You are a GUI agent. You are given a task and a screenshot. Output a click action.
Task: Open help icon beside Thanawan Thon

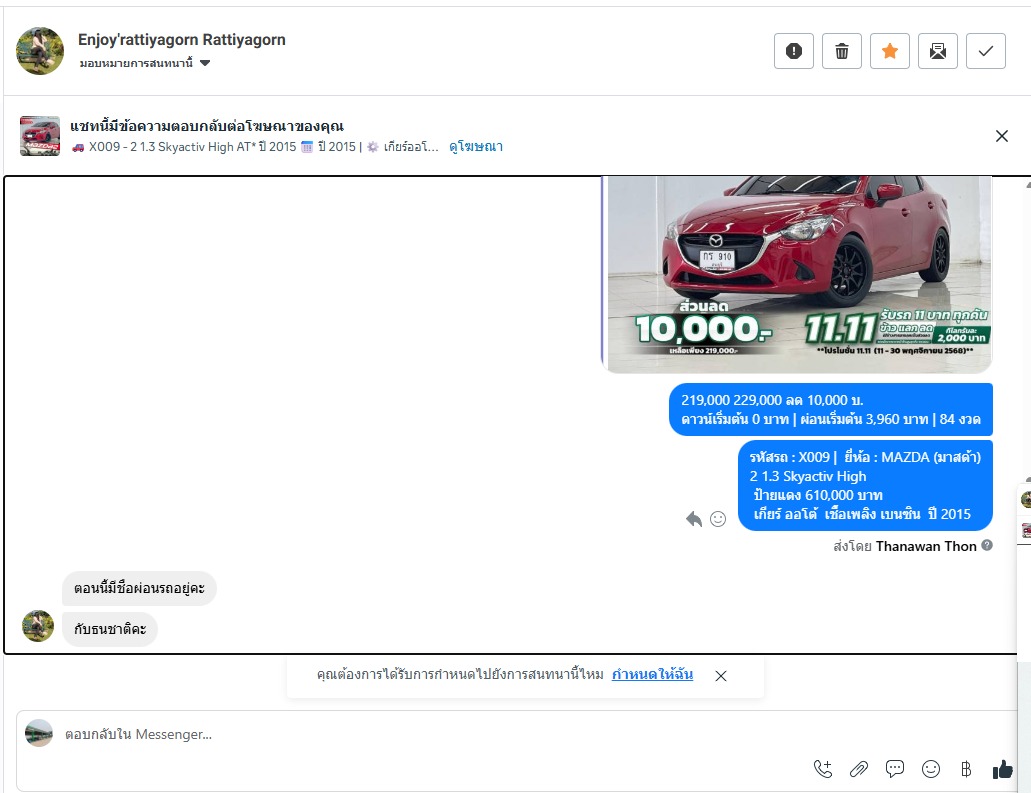point(987,545)
